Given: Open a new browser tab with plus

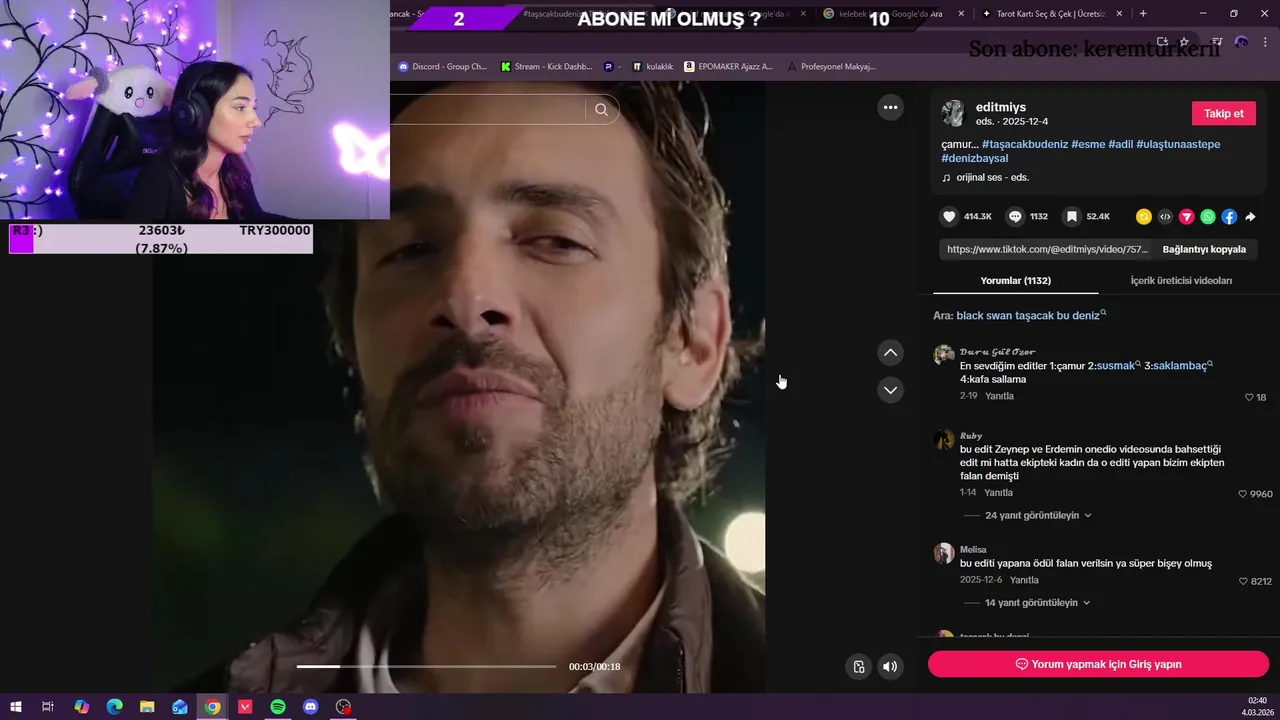Looking at the screenshot, I should pos(1143,14).
